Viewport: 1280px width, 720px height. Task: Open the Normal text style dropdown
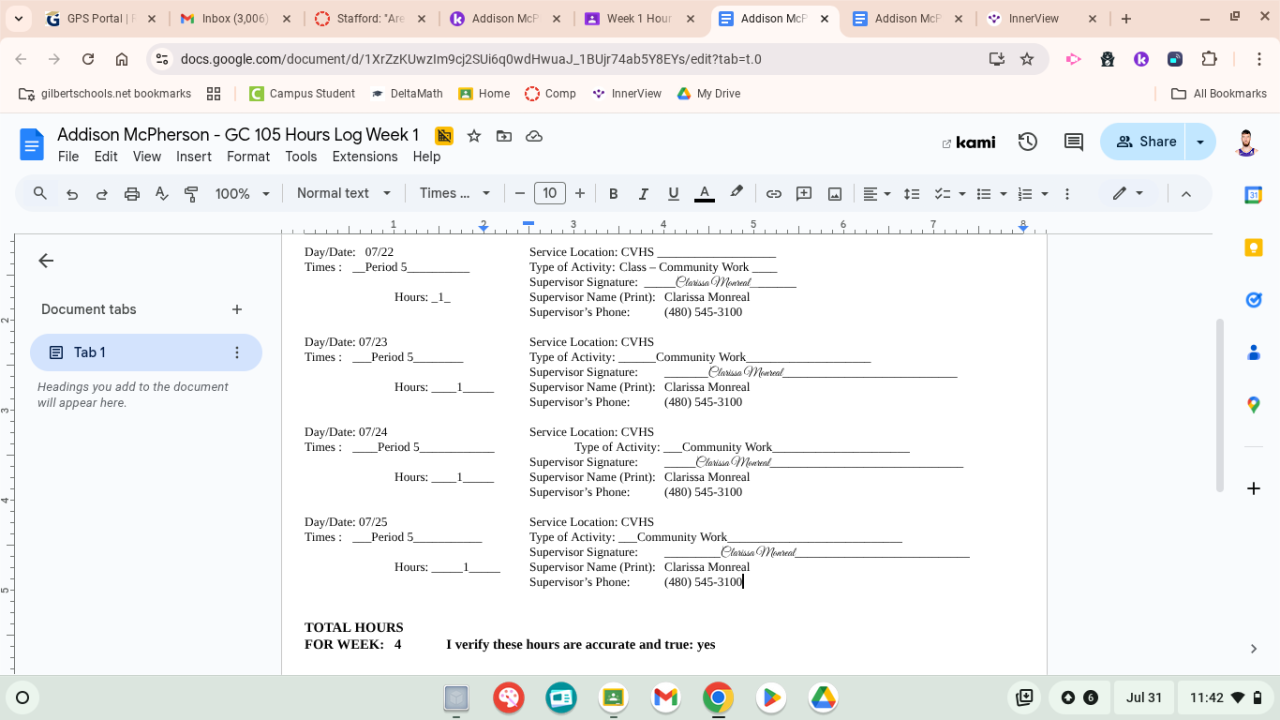(x=343, y=194)
